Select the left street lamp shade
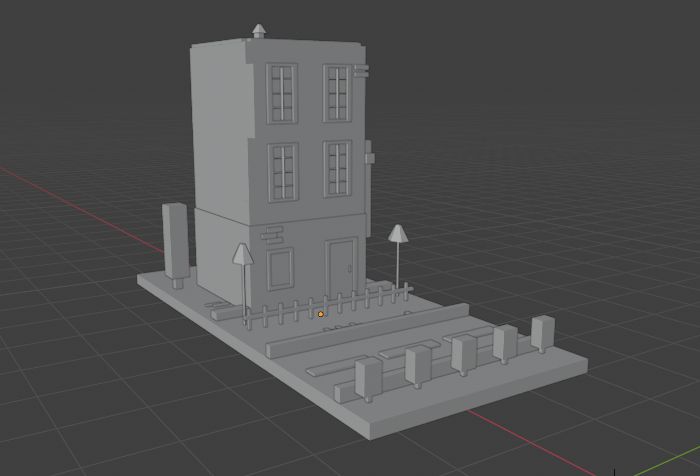This screenshot has height=476, width=700. 243,254
